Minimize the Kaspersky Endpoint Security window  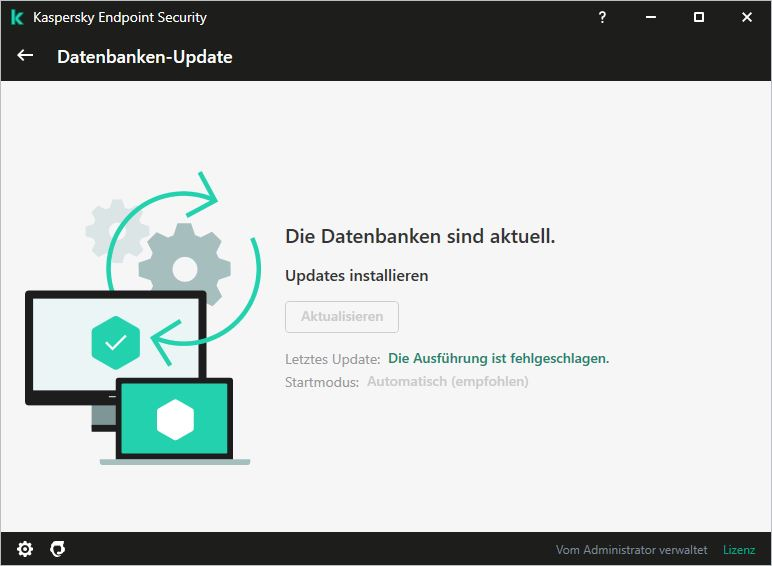[x=651, y=17]
